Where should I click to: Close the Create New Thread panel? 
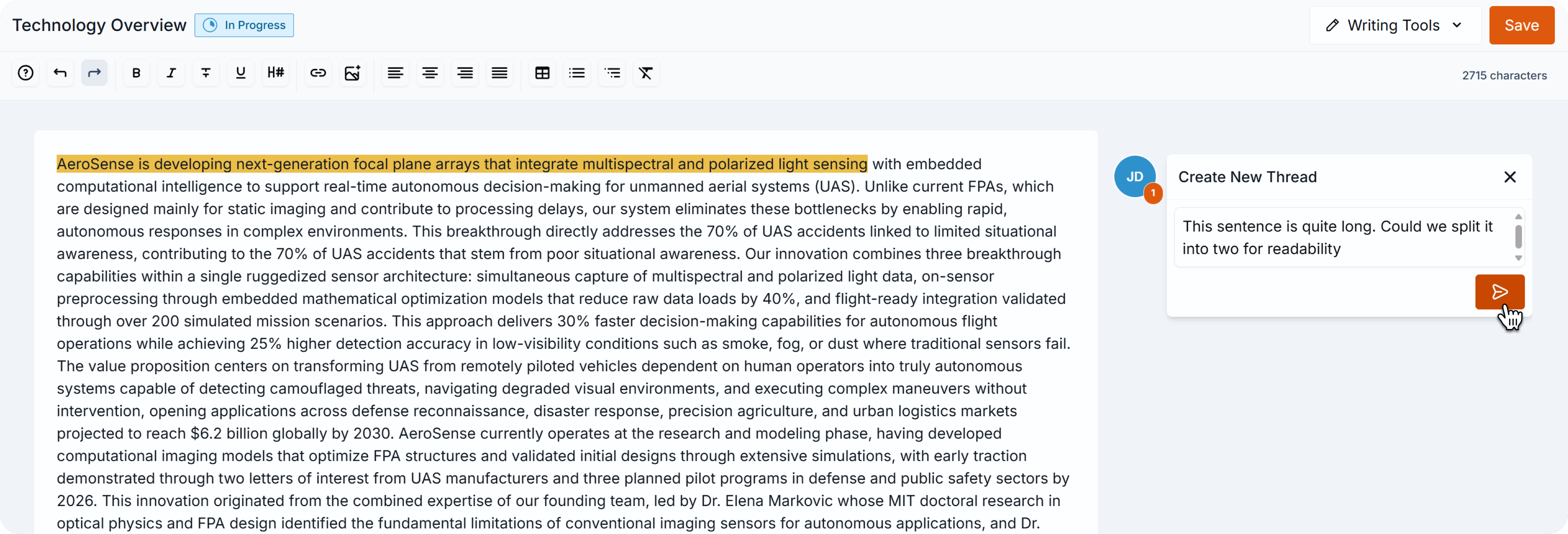click(1509, 177)
